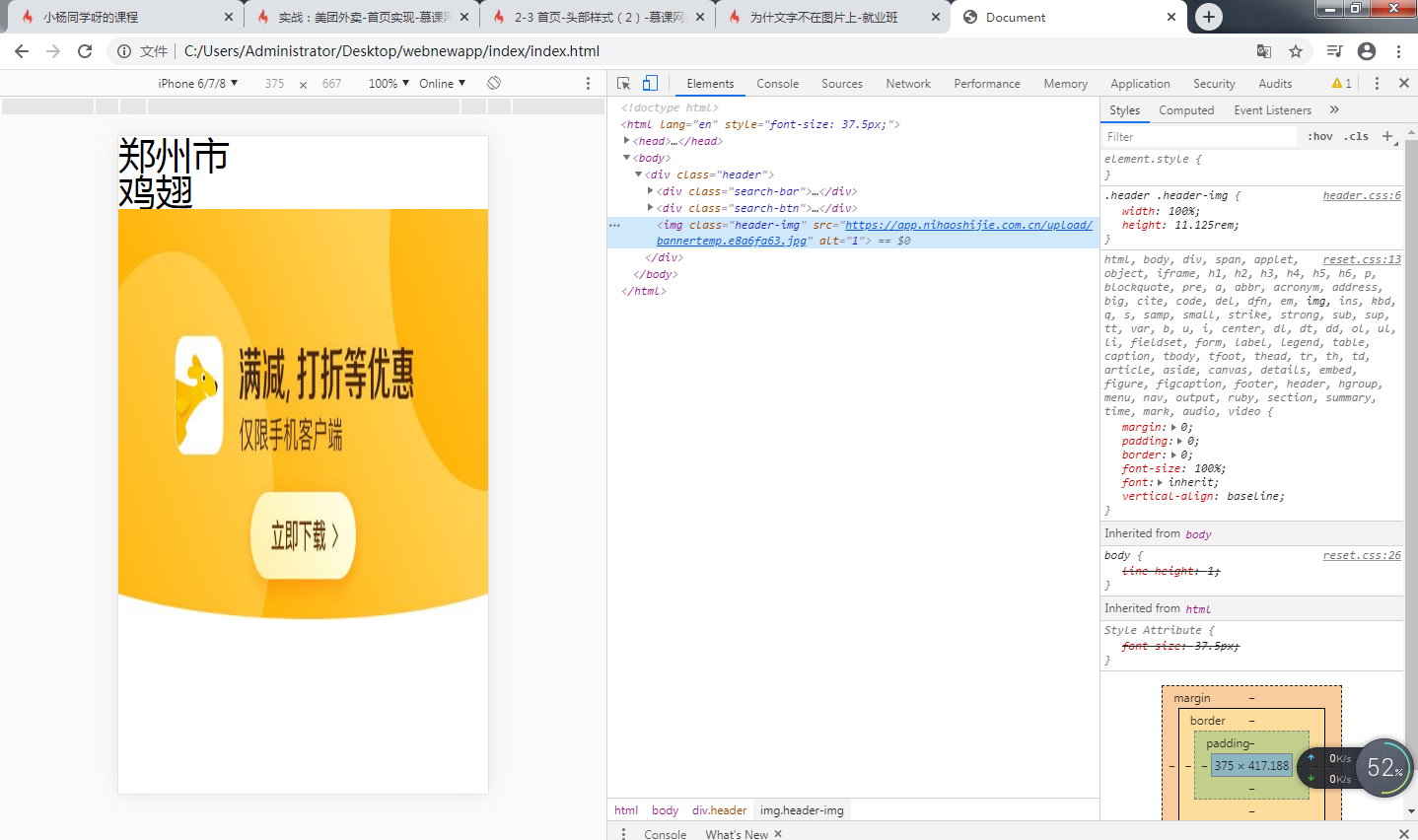
Task: Open device toolbar more options menu
Action: [589, 84]
